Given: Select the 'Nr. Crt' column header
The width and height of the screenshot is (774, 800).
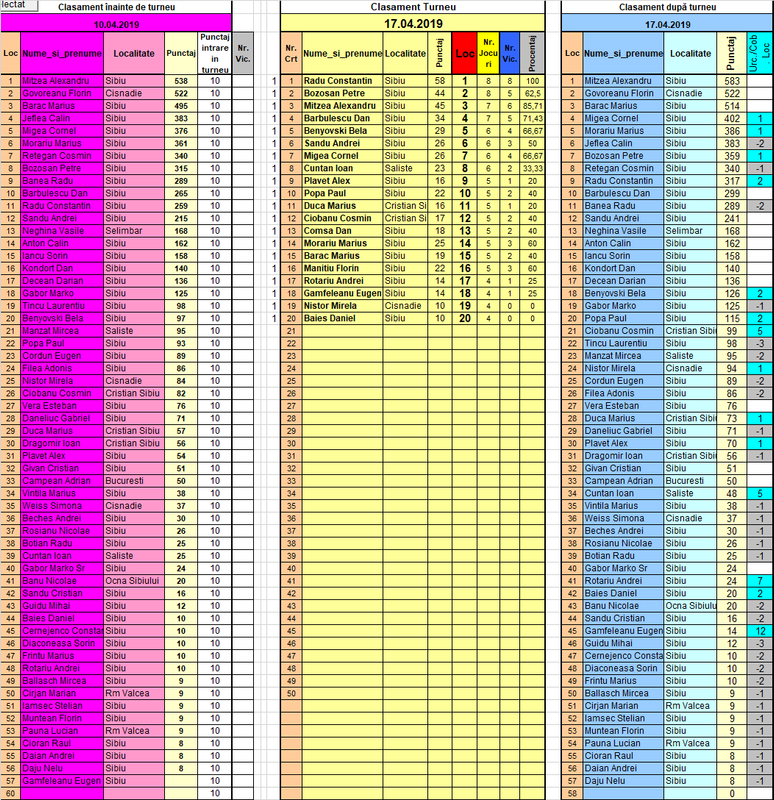Looking at the screenshot, I should [291, 53].
